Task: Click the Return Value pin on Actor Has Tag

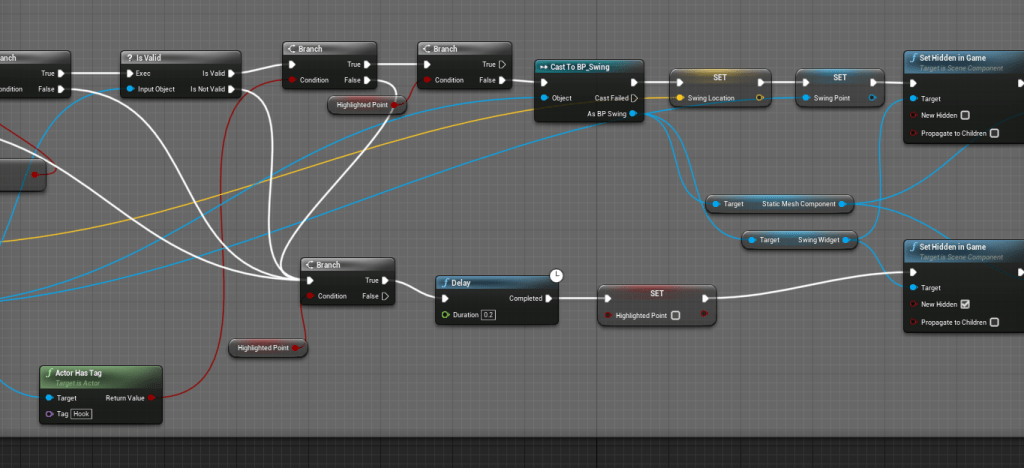Action: (151, 397)
